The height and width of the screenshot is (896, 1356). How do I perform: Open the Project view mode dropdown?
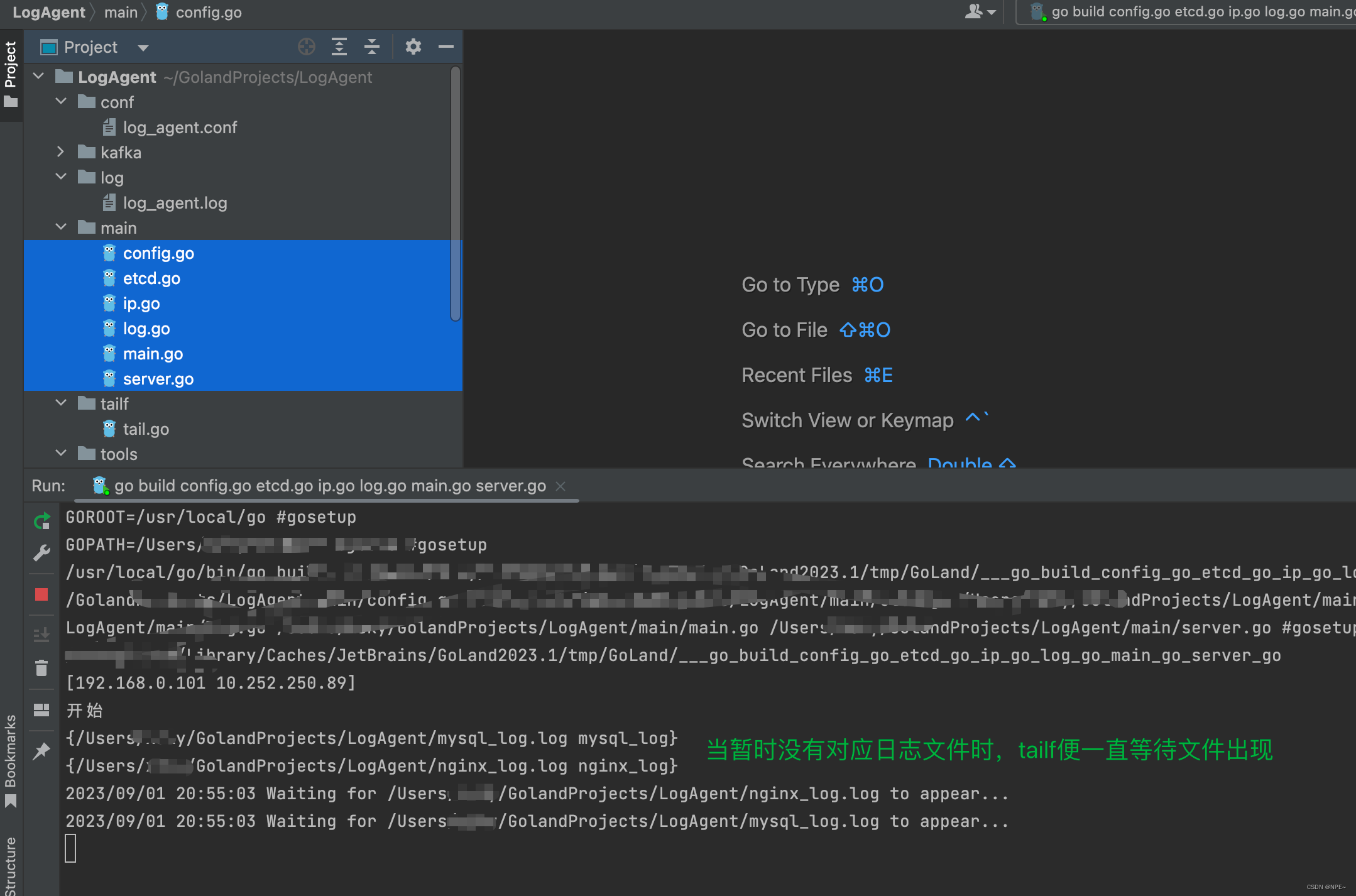(x=143, y=47)
